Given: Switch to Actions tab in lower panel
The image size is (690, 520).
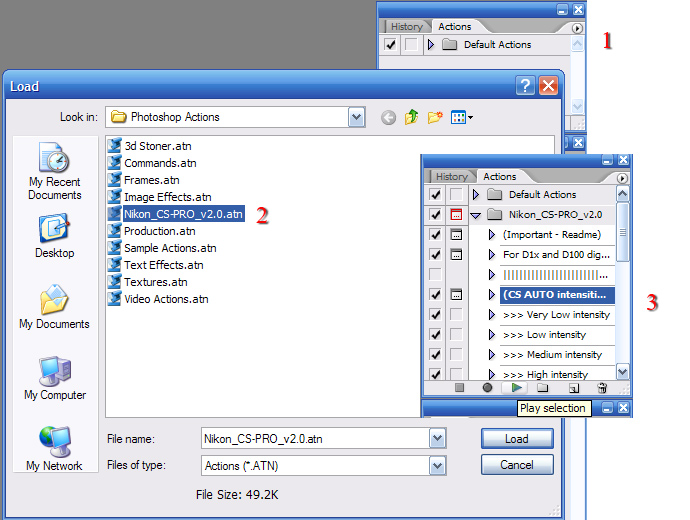Looking at the screenshot, I should (x=499, y=176).
